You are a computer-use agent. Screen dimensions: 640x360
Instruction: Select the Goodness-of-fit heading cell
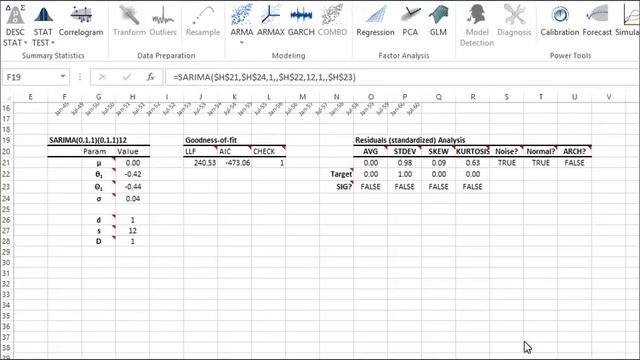211,140
